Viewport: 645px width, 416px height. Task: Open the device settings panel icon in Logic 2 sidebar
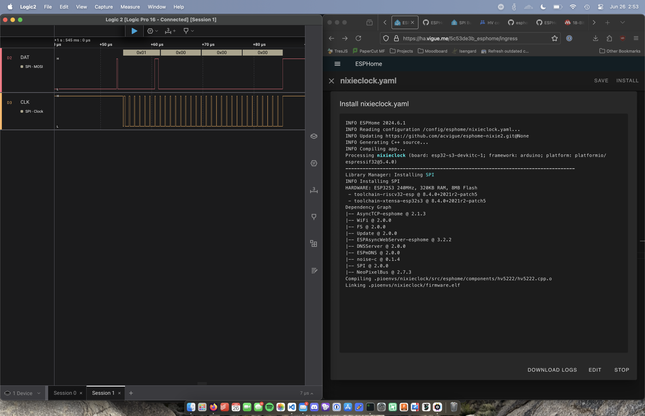tap(314, 136)
